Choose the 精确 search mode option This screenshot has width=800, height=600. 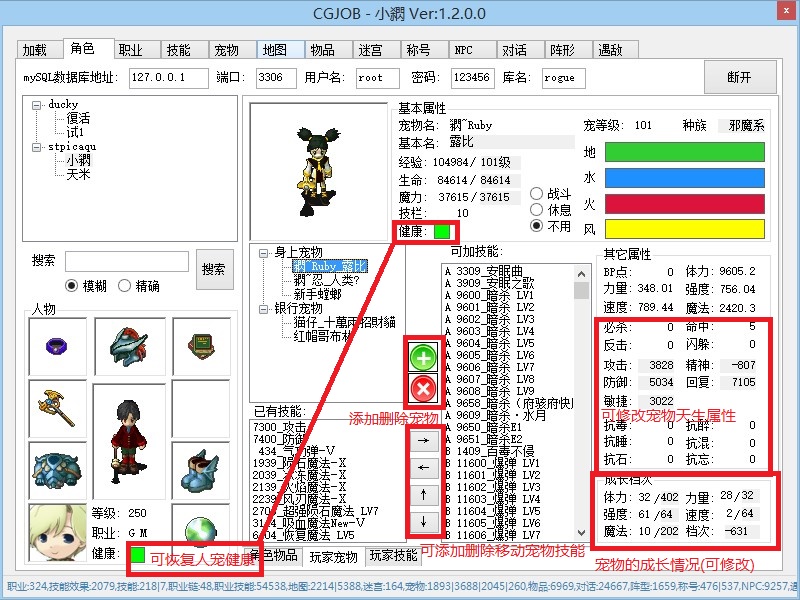[125, 286]
